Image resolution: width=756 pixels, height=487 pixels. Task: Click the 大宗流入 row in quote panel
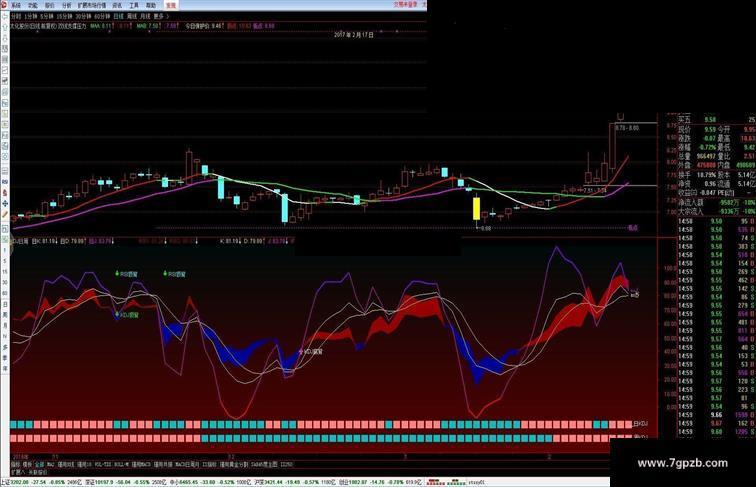click(x=716, y=211)
